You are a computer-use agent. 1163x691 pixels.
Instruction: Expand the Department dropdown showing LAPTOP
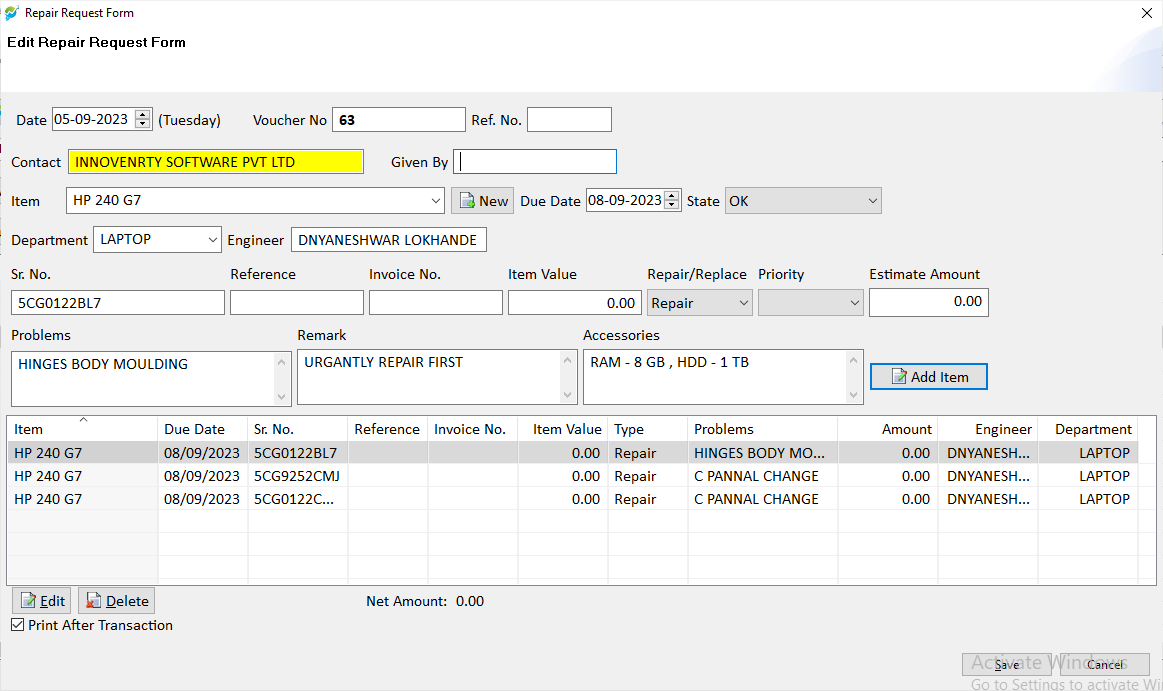[212, 239]
